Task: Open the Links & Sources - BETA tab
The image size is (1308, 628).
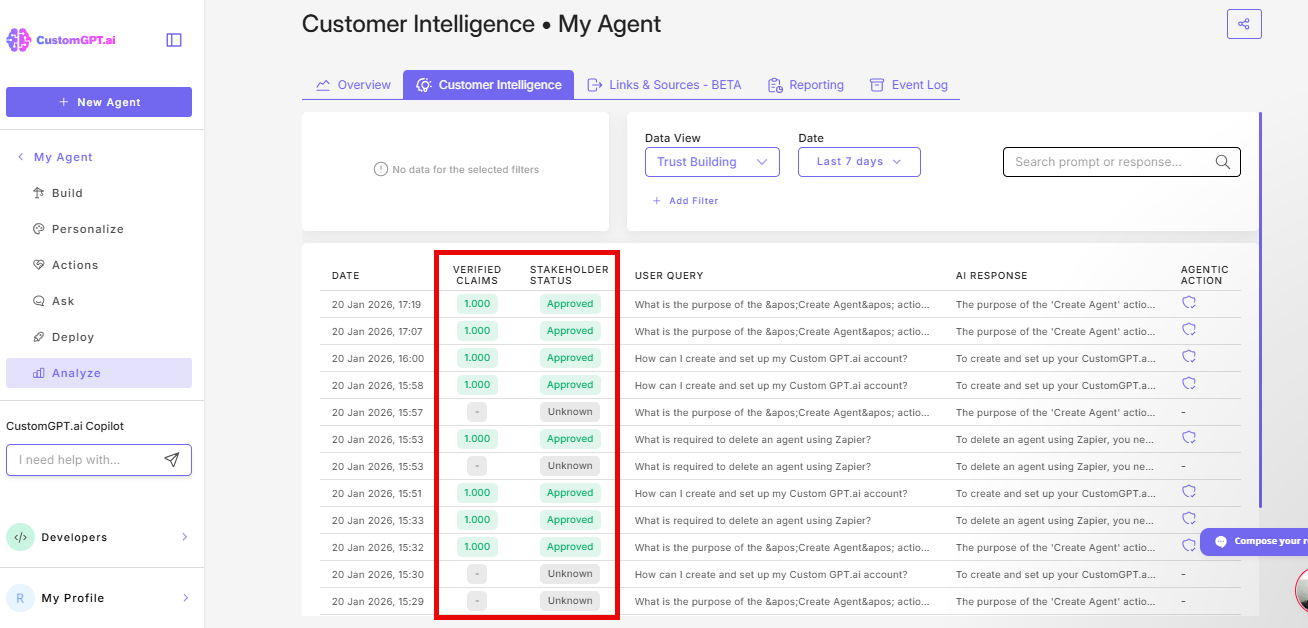Action: [664, 85]
